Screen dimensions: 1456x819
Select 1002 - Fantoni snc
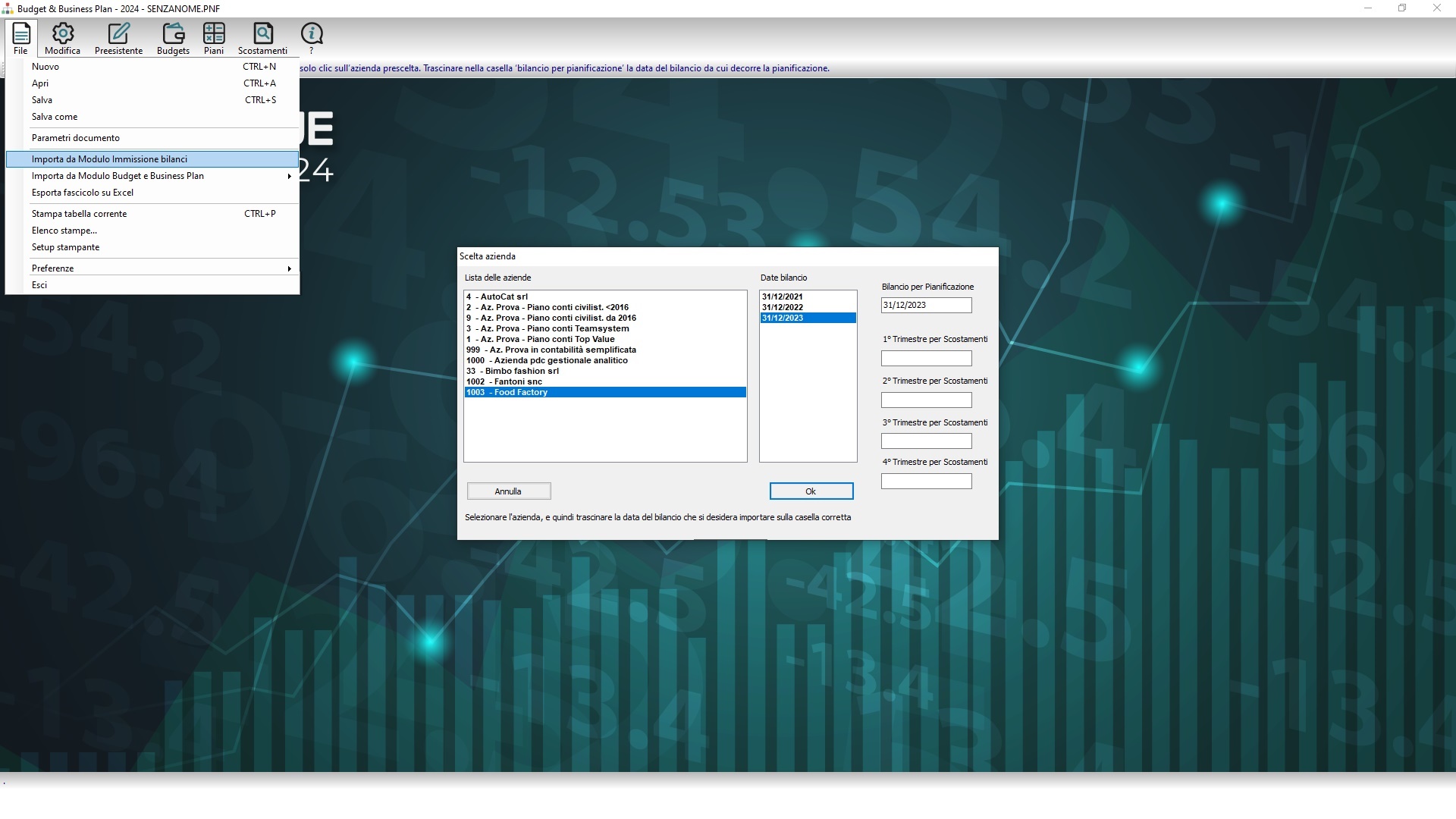click(605, 381)
